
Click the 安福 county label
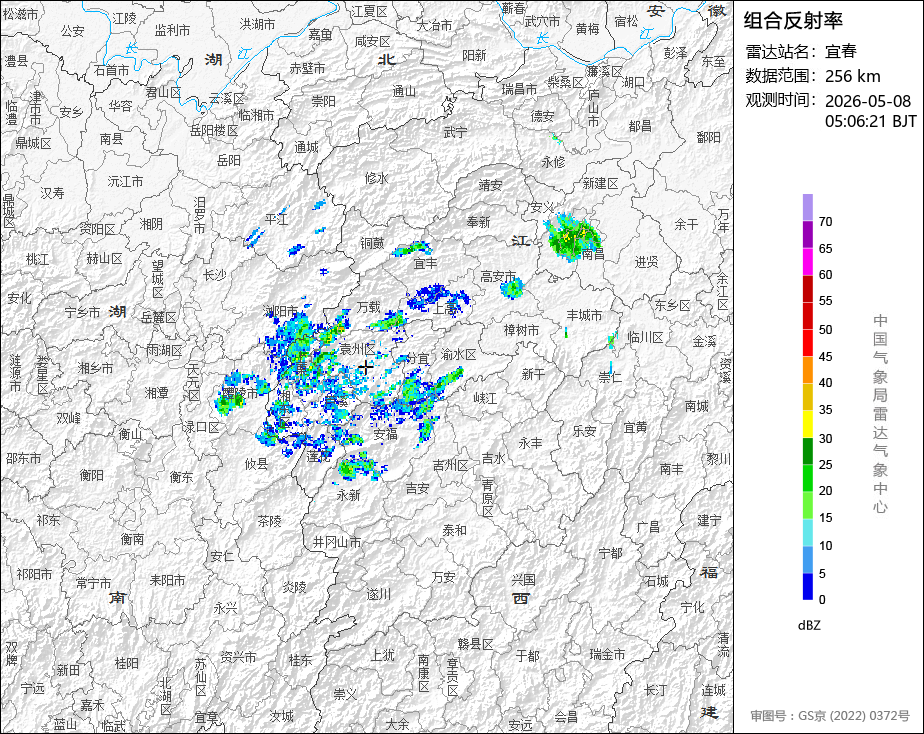click(x=385, y=434)
